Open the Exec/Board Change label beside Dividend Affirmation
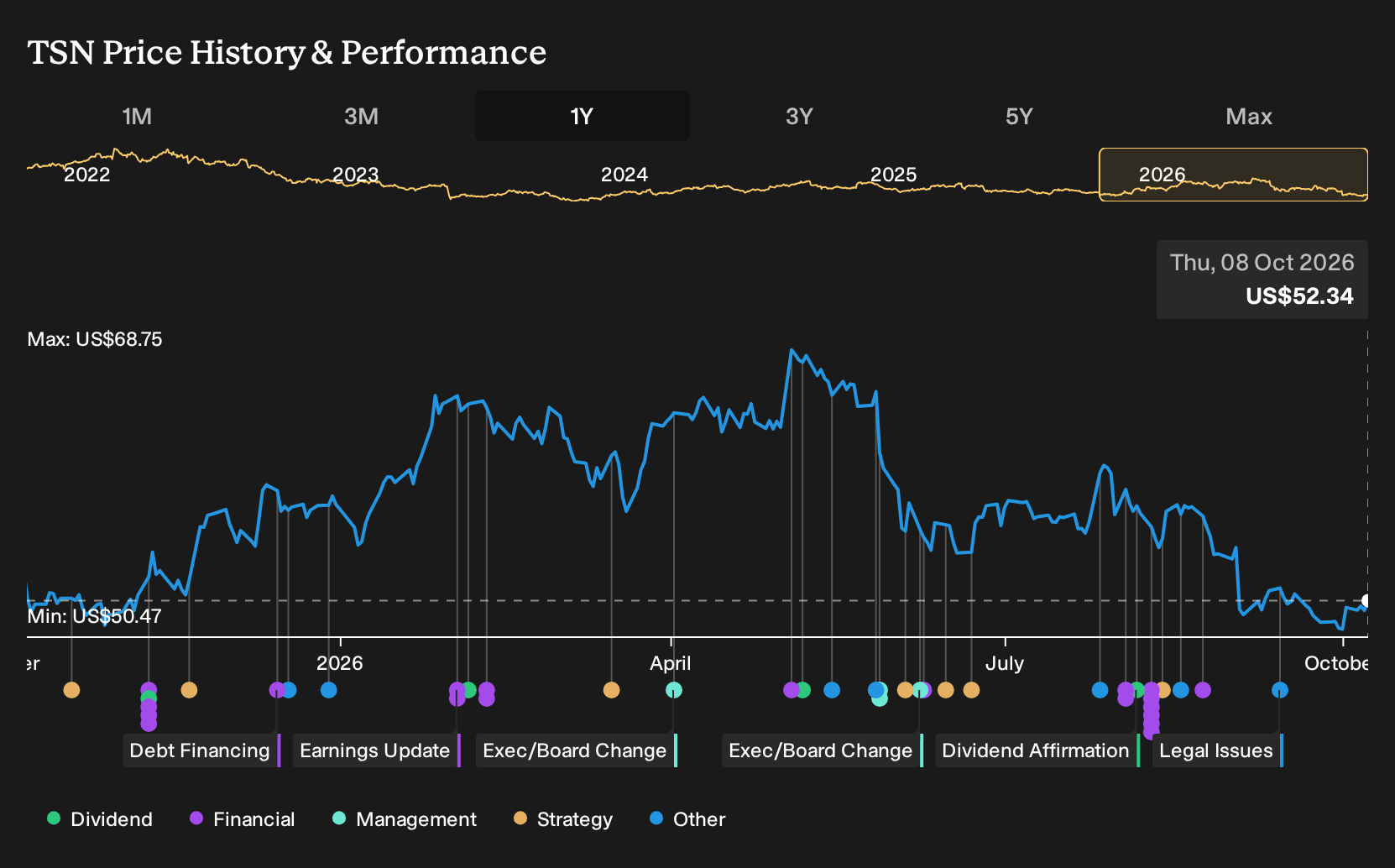 point(822,750)
